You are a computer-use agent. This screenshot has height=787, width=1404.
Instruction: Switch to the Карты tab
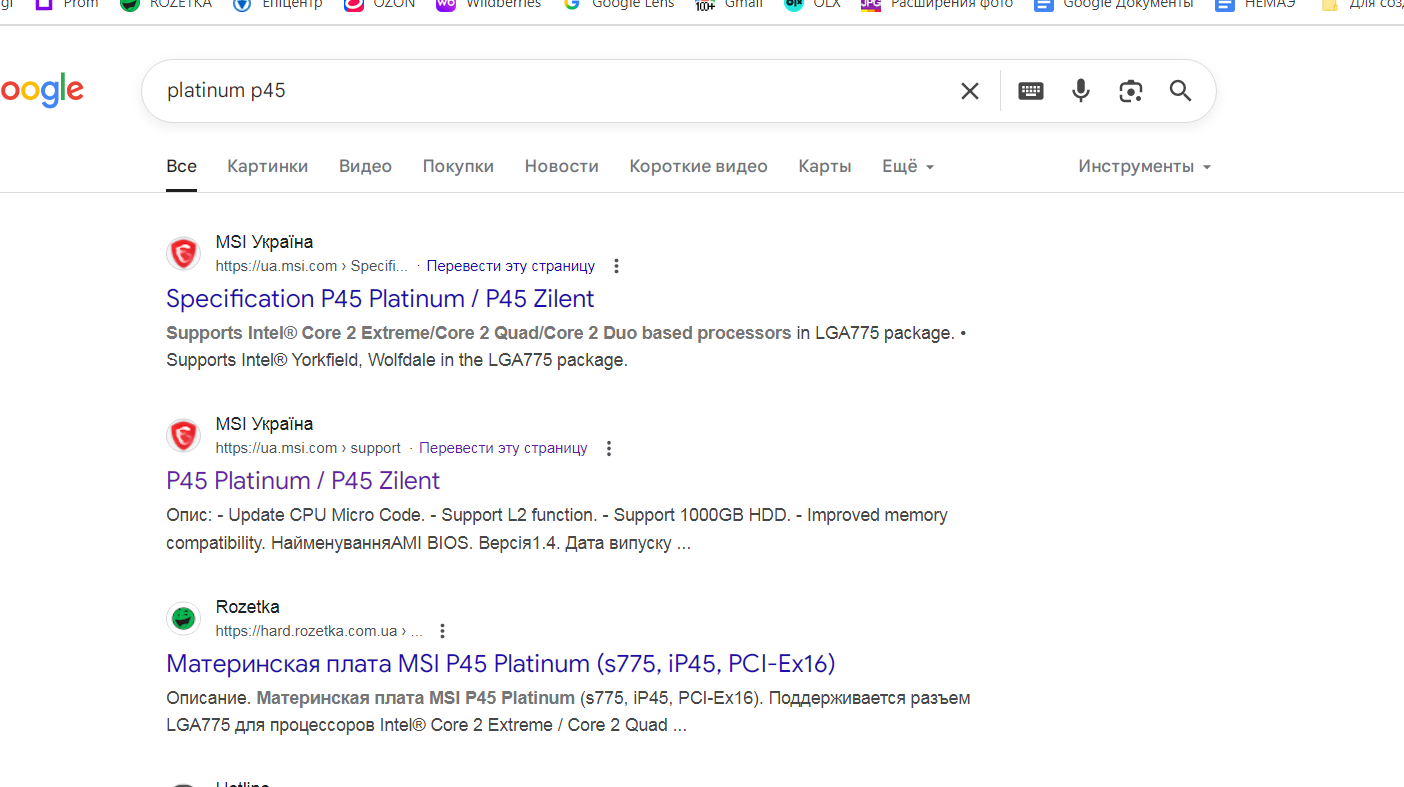pyautogui.click(x=825, y=166)
